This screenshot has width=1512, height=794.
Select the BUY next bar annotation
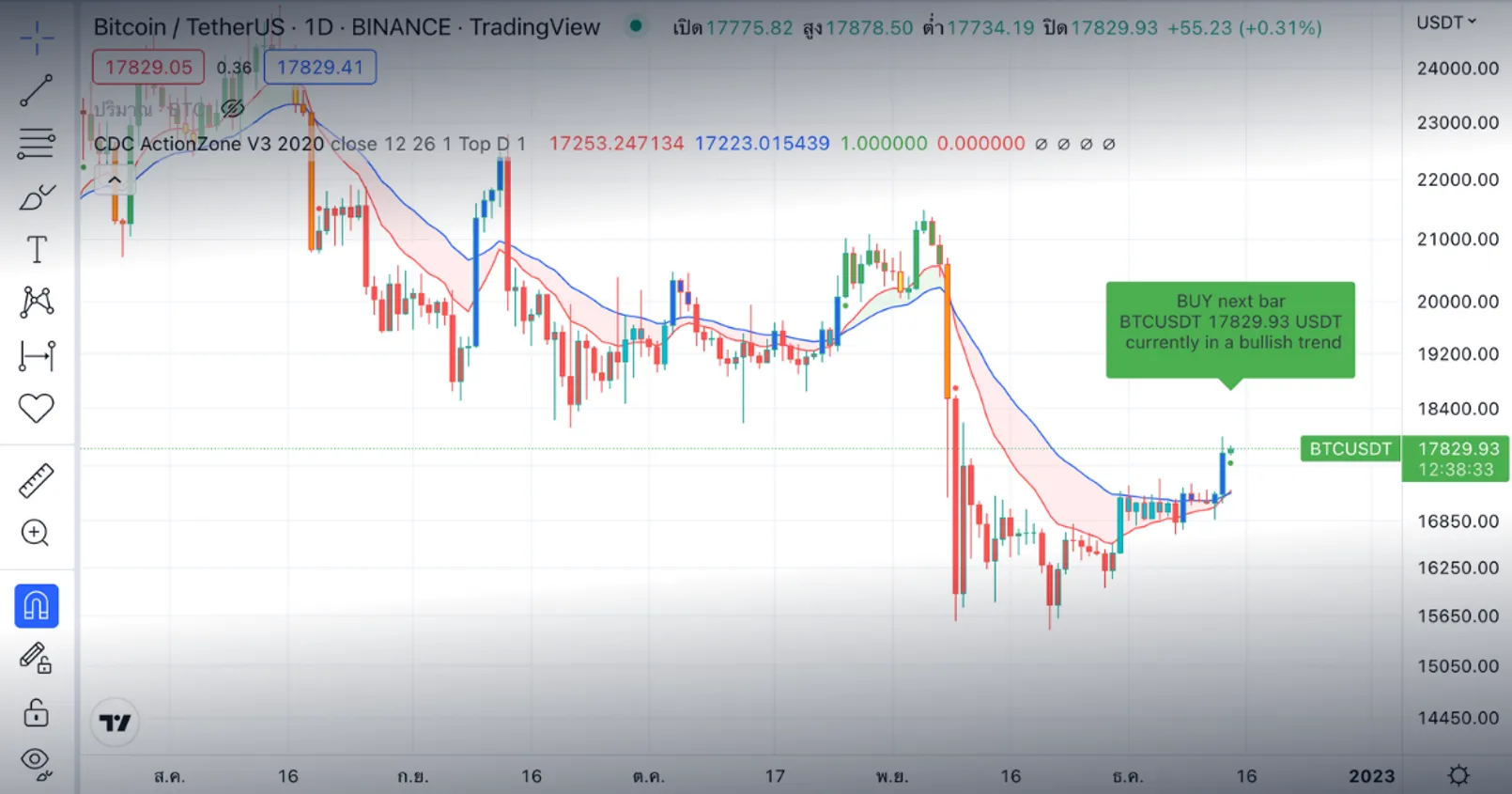tap(1230, 330)
